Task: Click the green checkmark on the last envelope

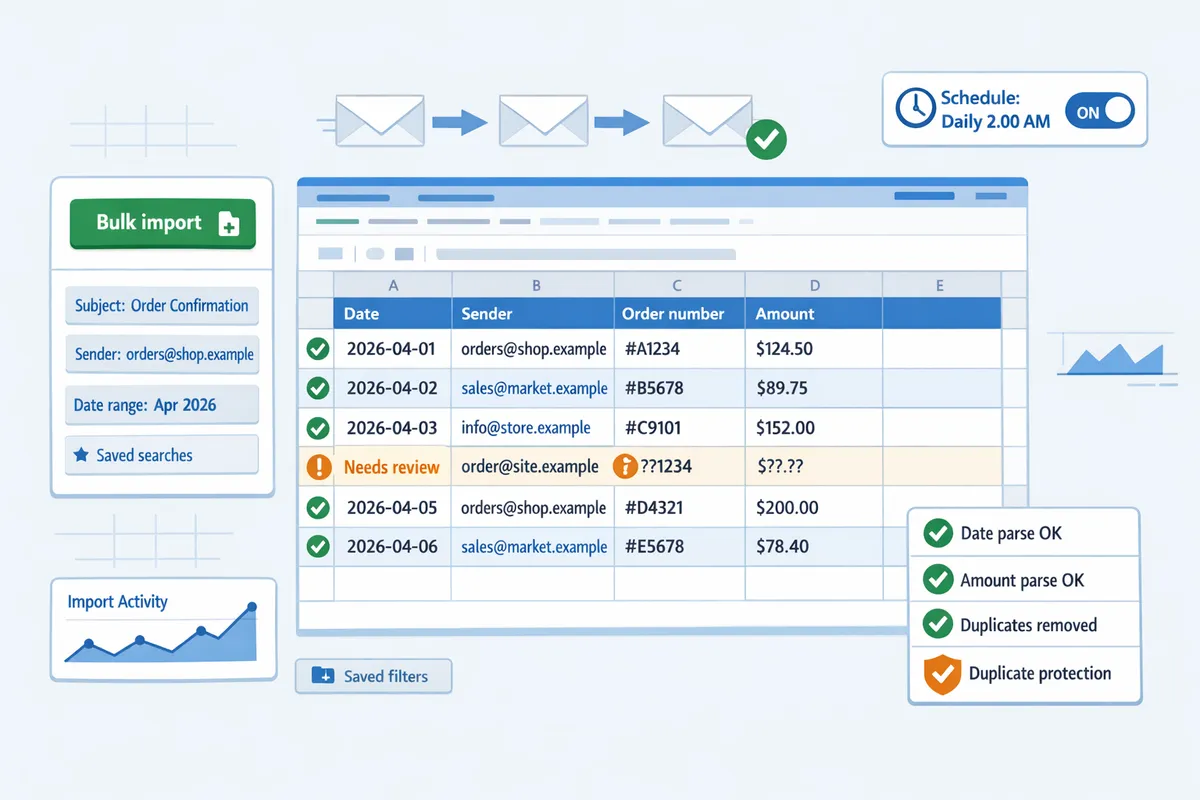Action: (x=766, y=138)
